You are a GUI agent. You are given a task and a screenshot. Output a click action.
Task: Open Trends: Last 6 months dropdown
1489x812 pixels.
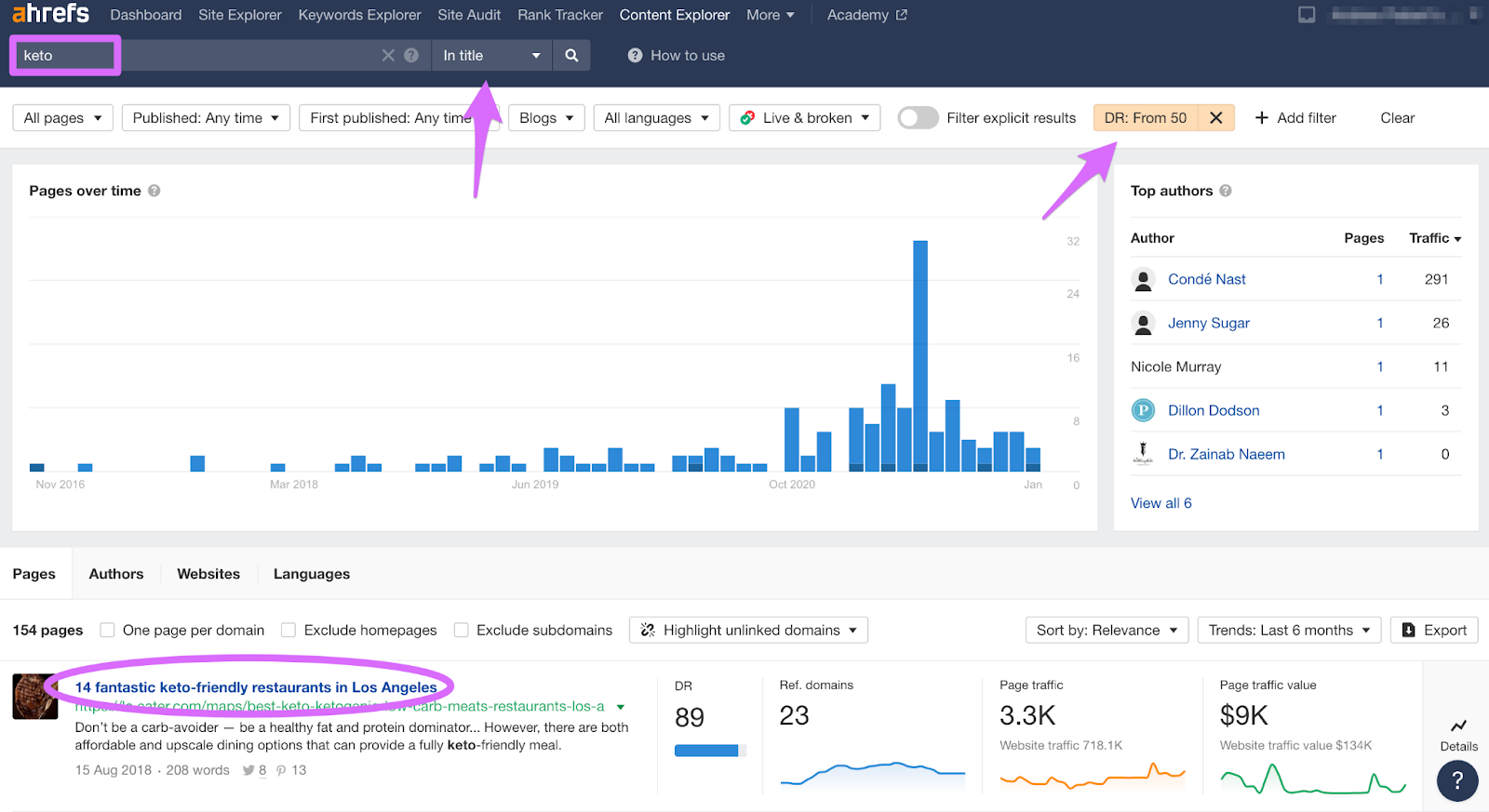(1290, 631)
